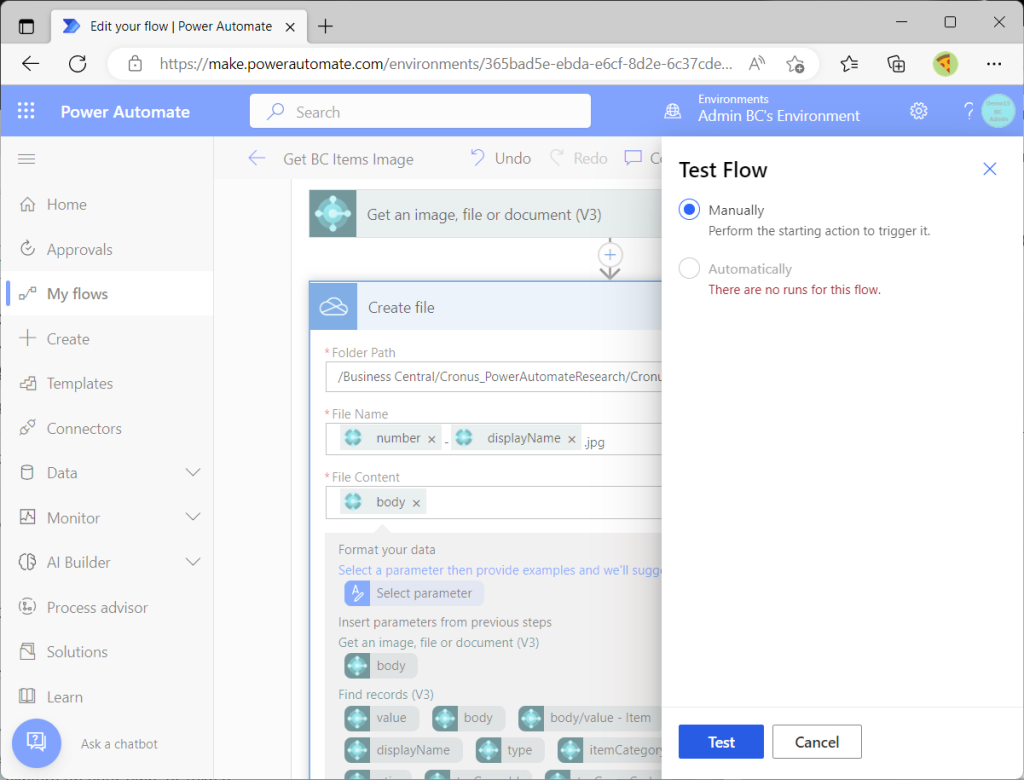
Task: Remove body token from File Content
Action: click(416, 503)
